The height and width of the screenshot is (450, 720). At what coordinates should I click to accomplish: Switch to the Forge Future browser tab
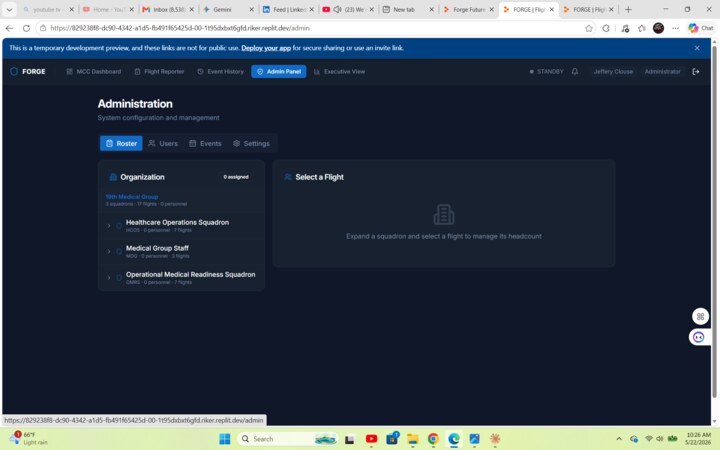pos(468,9)
